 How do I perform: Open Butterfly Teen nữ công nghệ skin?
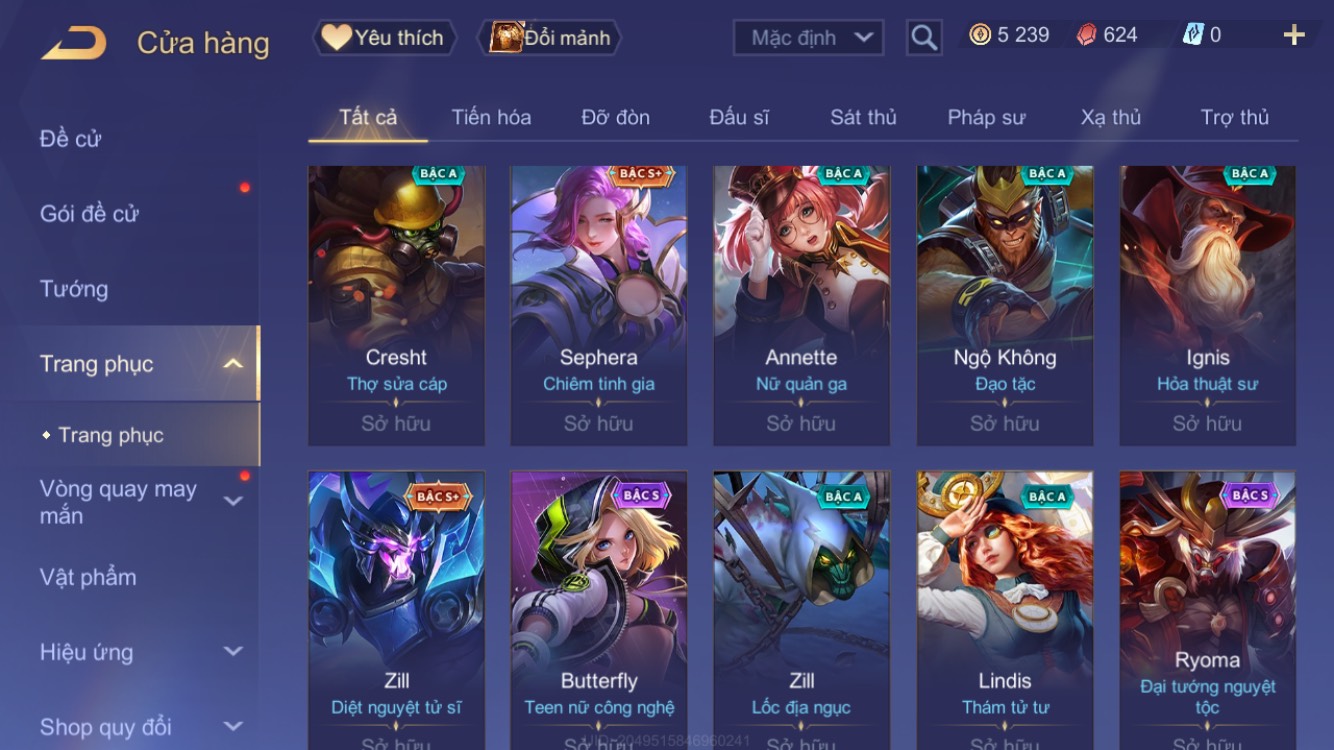pyautogui.click(x=598, y=610)
